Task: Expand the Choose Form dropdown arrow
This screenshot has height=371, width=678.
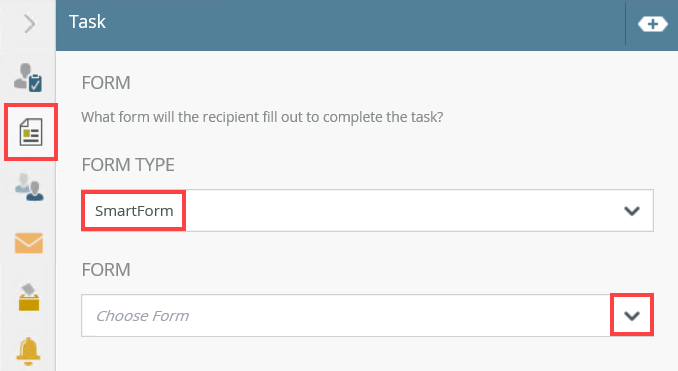Action: [632, 316]
